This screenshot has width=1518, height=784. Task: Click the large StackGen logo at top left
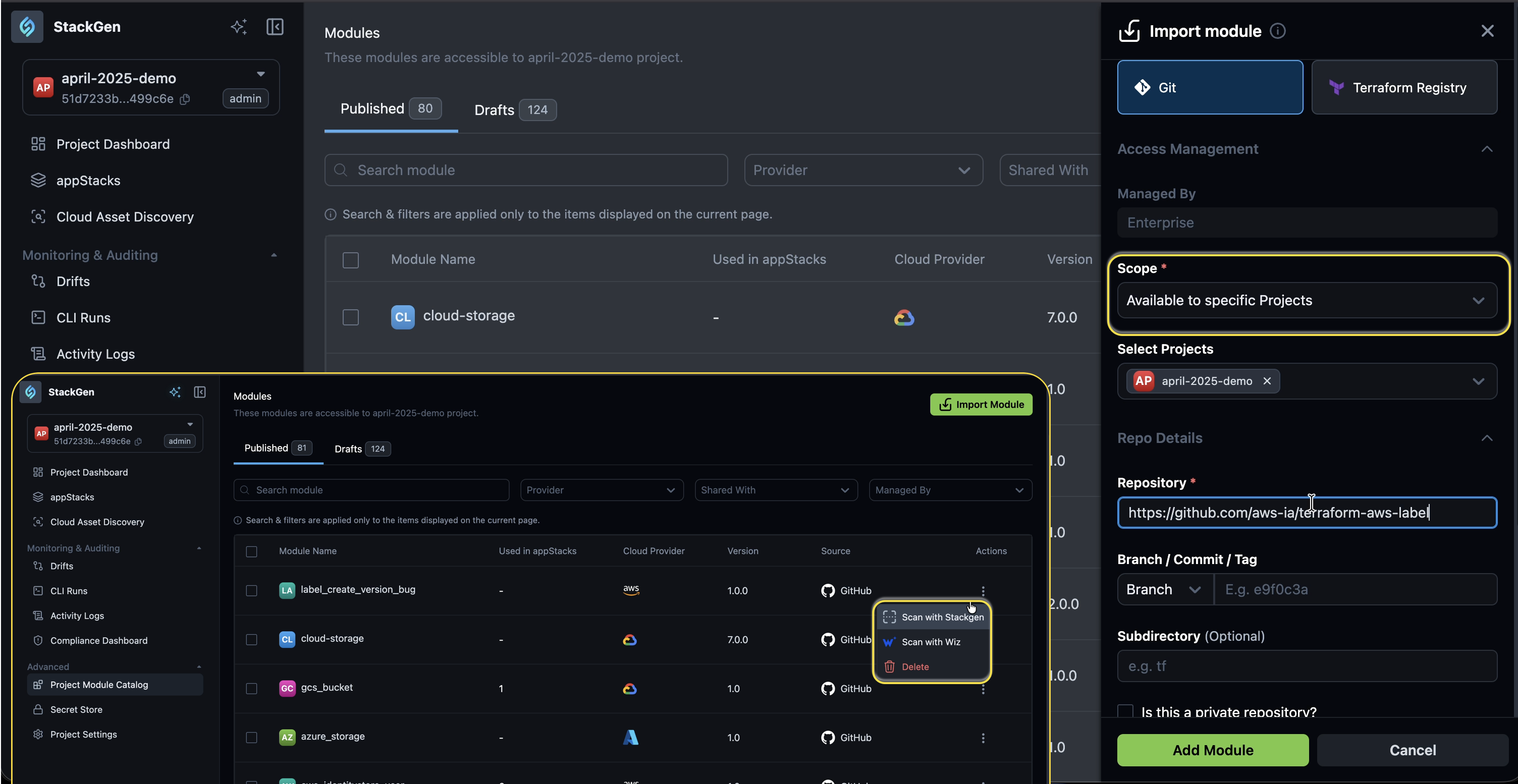27,27
